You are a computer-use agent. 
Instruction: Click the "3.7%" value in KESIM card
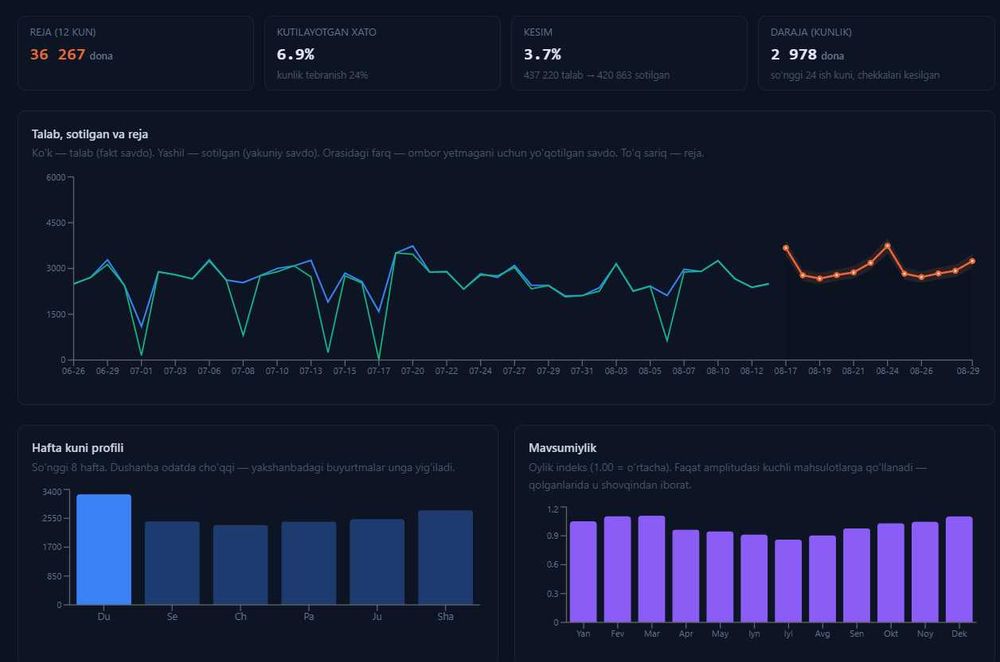542,55
